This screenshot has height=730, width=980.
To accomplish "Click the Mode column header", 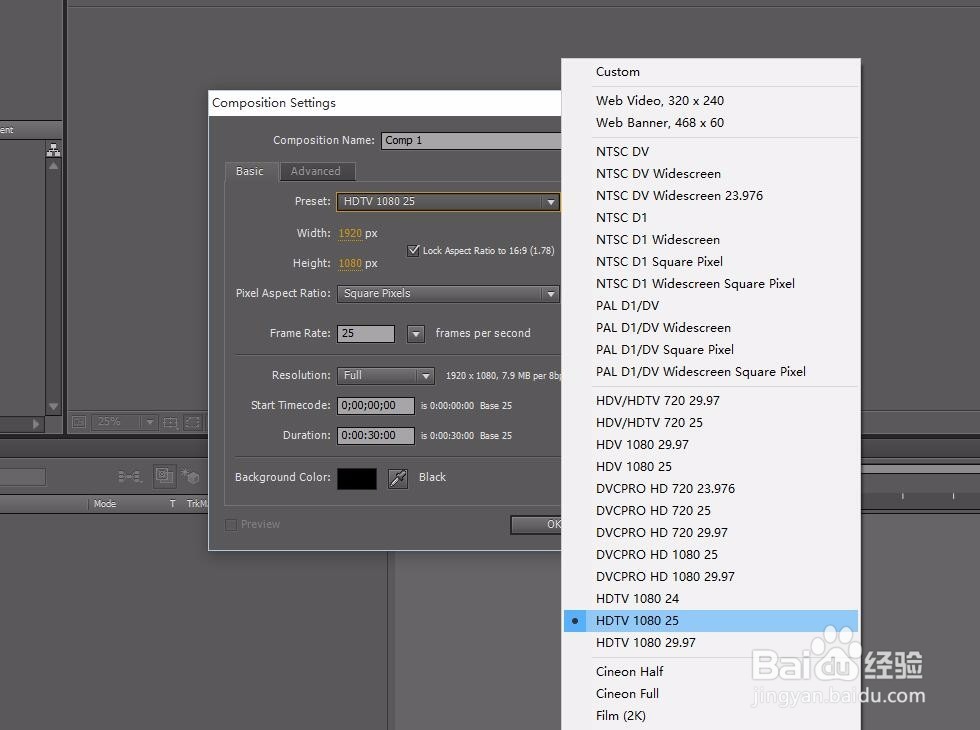I will click(x=105, y=504).
